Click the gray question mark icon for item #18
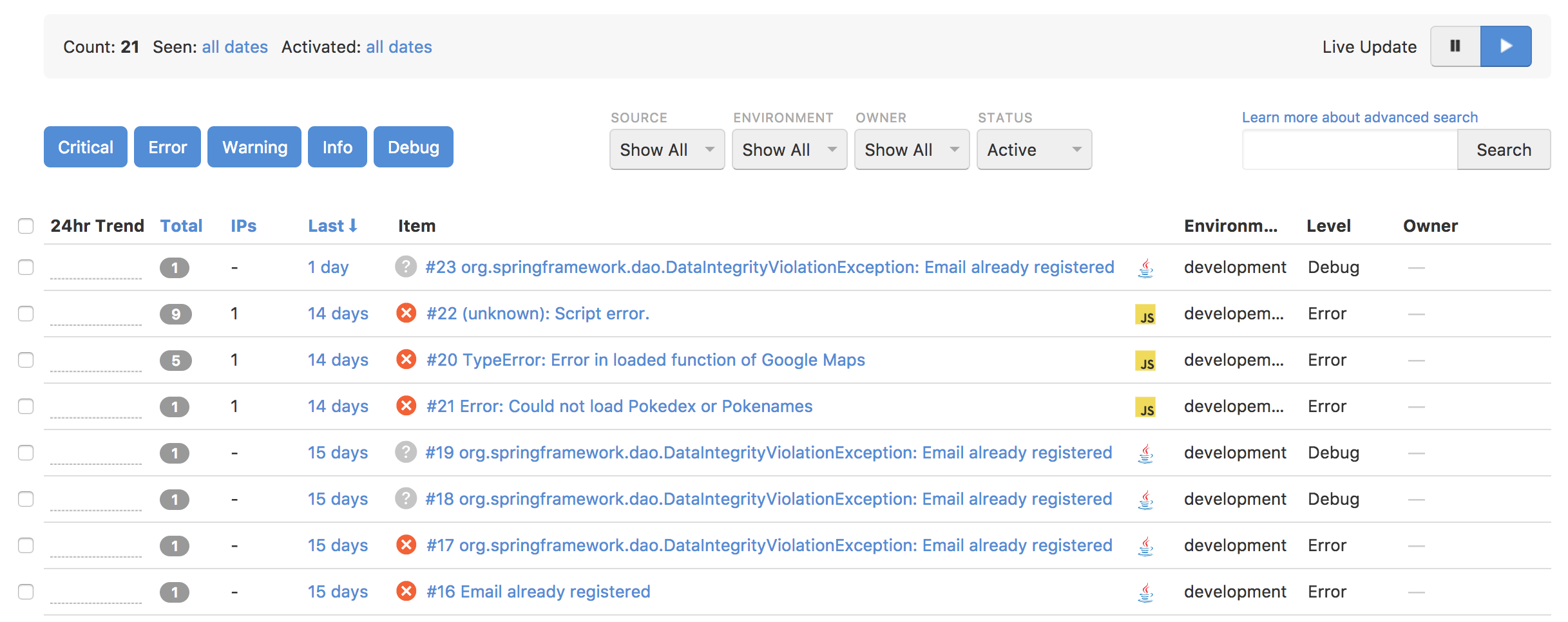Image resolution: width=1568 pixels, height=622 pixels. point(406,498)
